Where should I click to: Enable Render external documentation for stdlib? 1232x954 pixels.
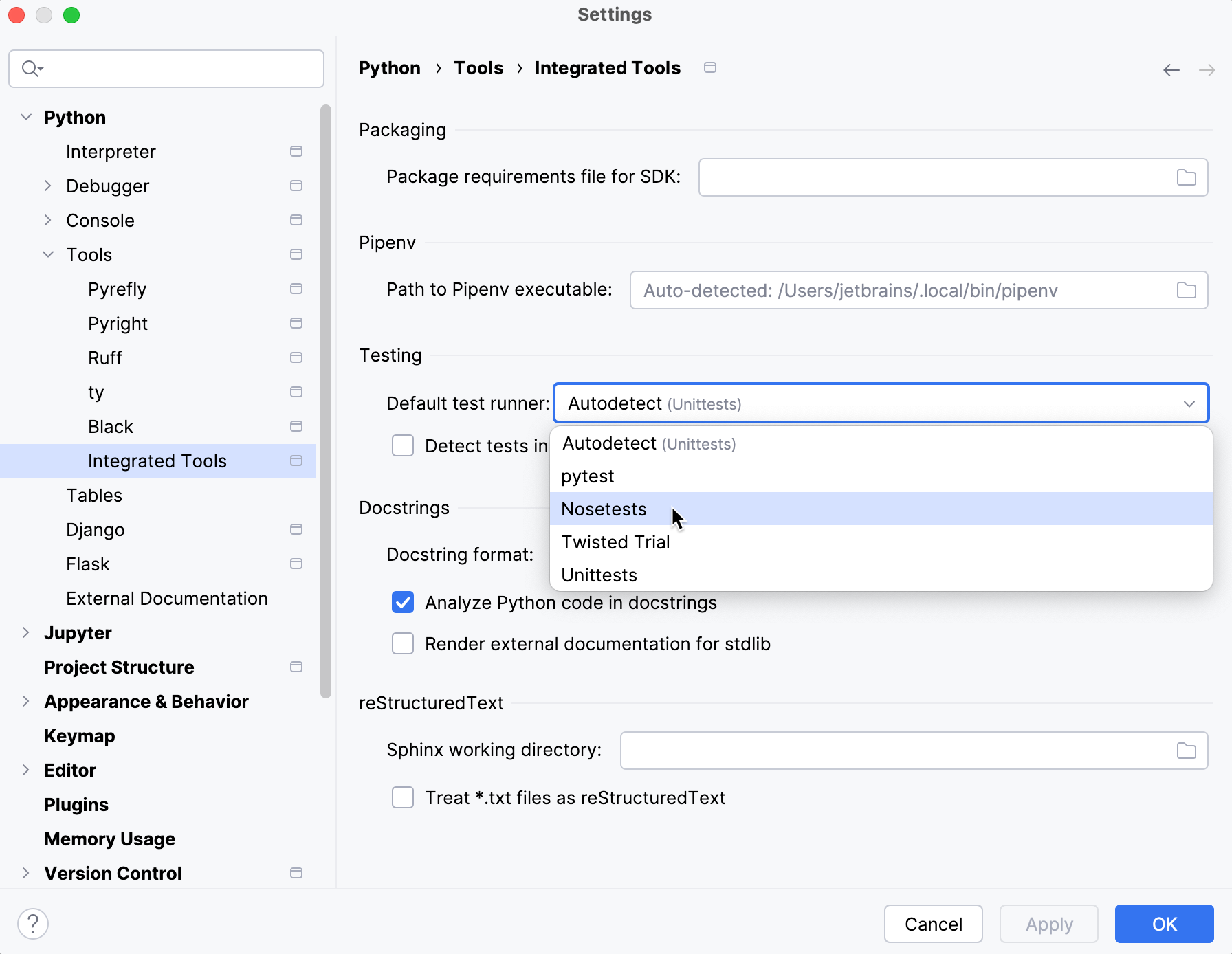pos(403,644)
